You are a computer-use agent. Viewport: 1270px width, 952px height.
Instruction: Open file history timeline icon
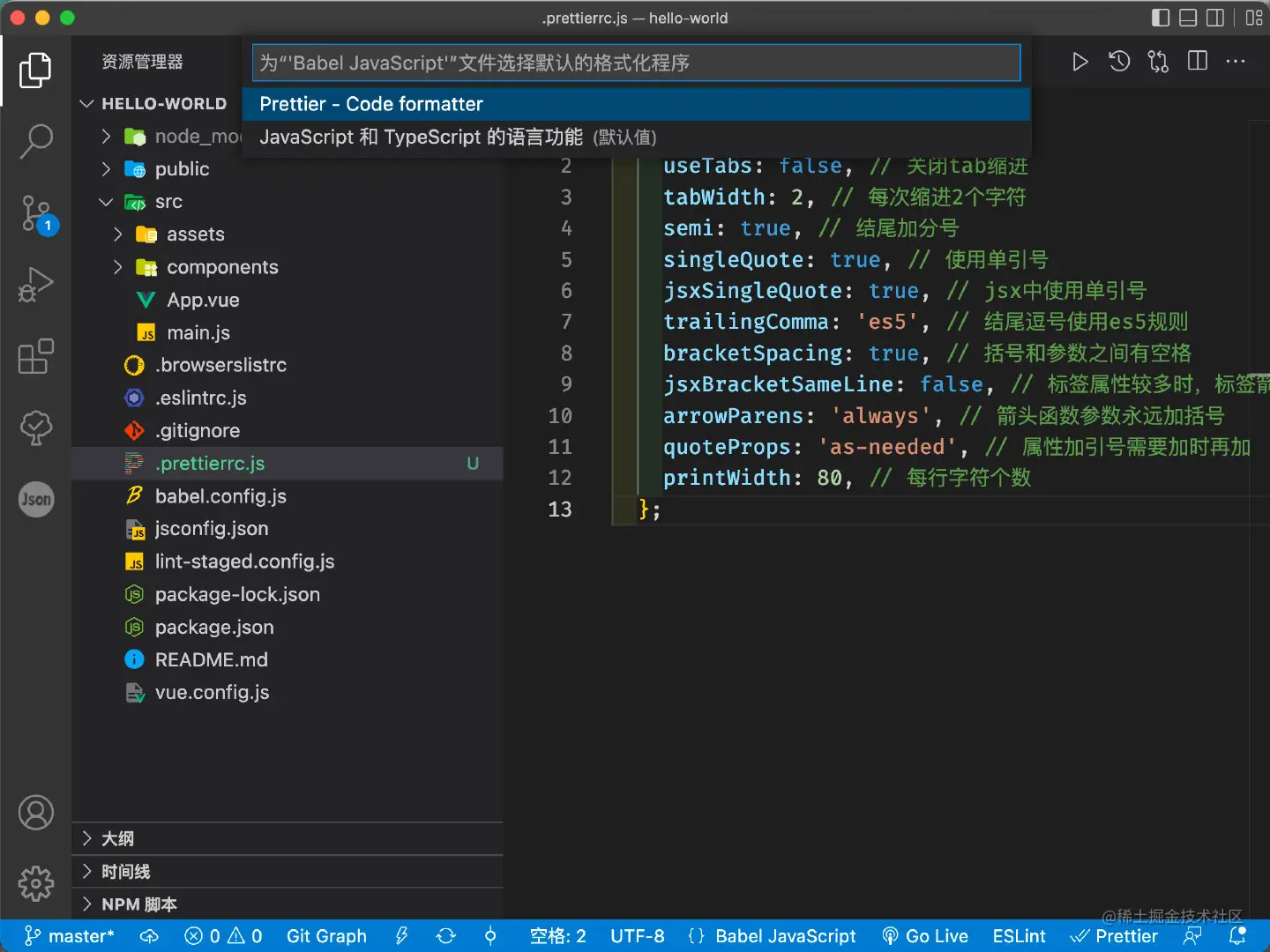[x=1119, y=62]
